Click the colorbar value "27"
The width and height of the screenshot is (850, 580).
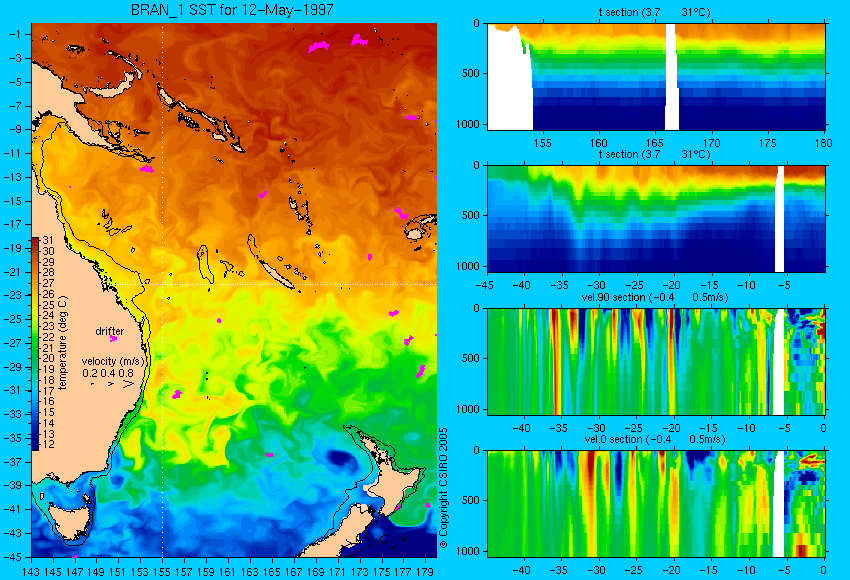(x=48, y=283)
